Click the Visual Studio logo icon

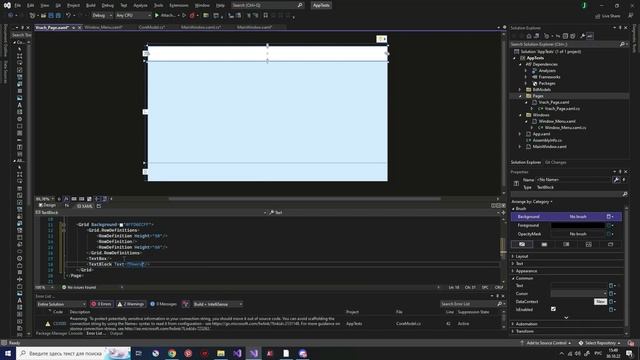[7, 5]
